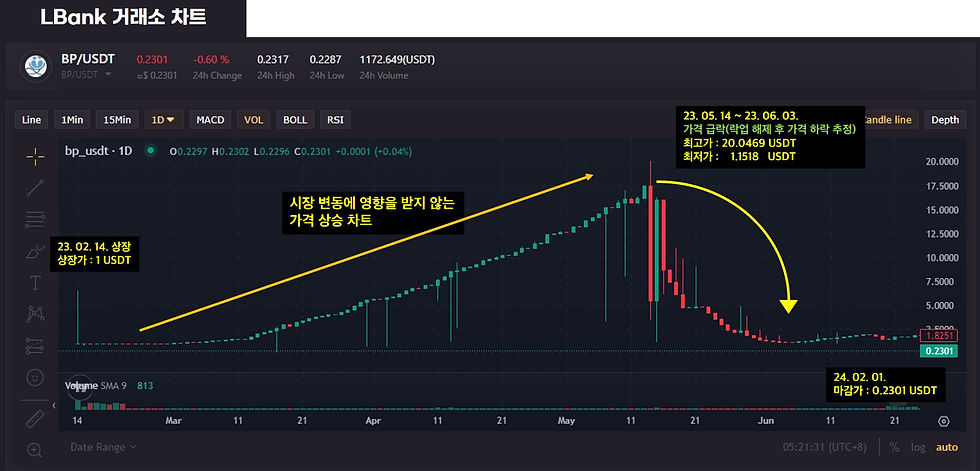This screenshot has width=980, height=471.
Task: Select the ruler measure tool
Action: coord(35,419)
